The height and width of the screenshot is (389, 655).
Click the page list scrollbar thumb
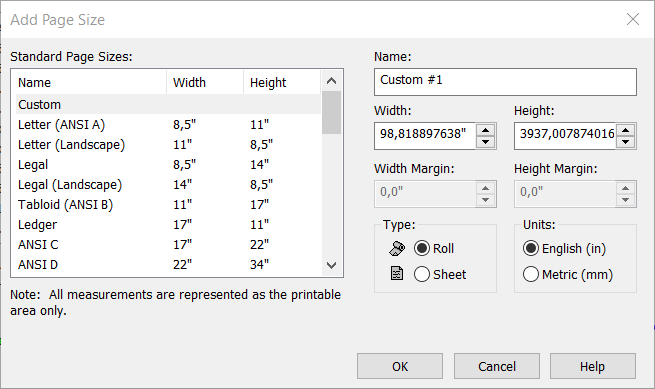pyautogui.click(x=332, y=112)
